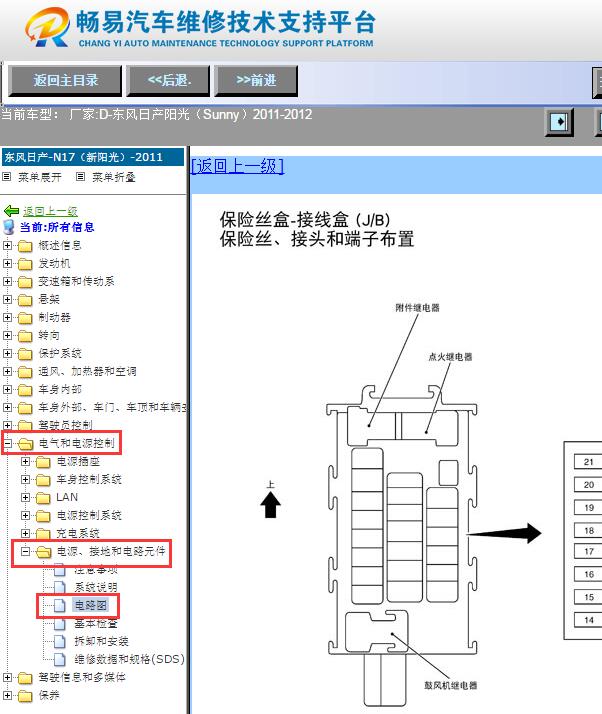Image resolution: width=602 pixels, height=714 pixels.
Task: Expand the 制动器 folder
Action: coord(7,317)
